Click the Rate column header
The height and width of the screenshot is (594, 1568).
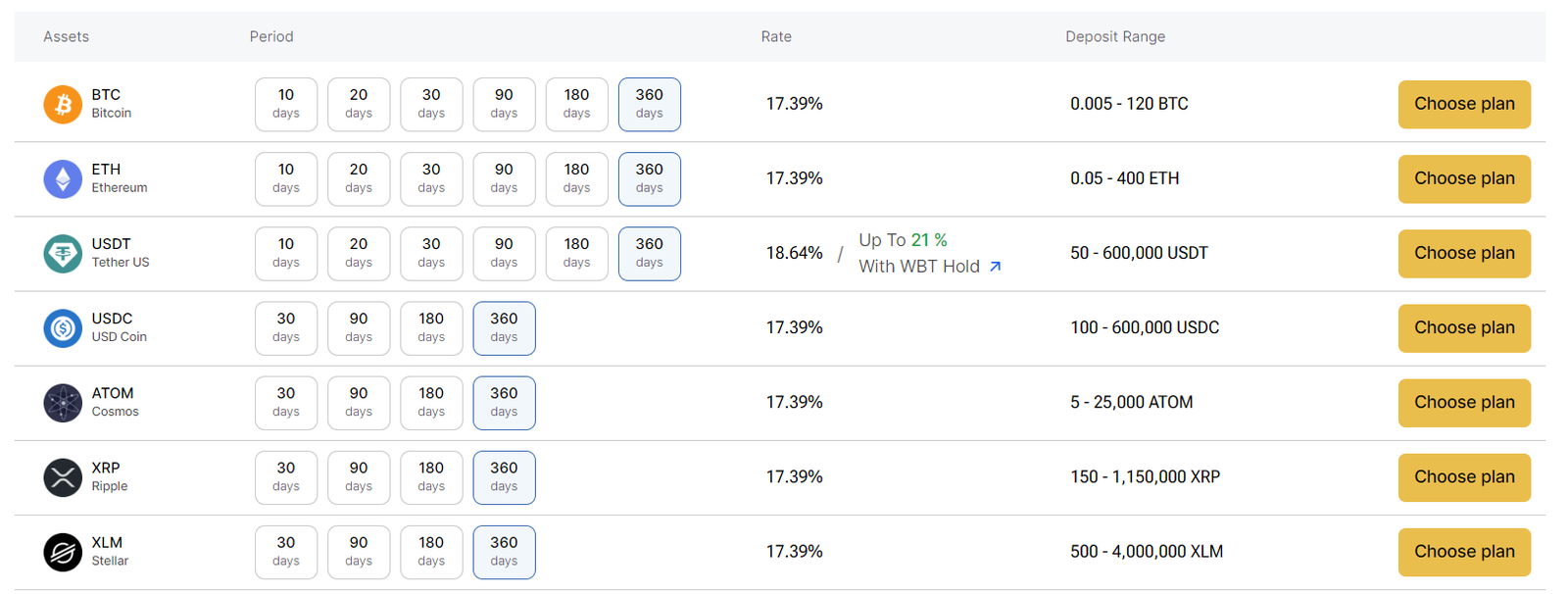776,36
